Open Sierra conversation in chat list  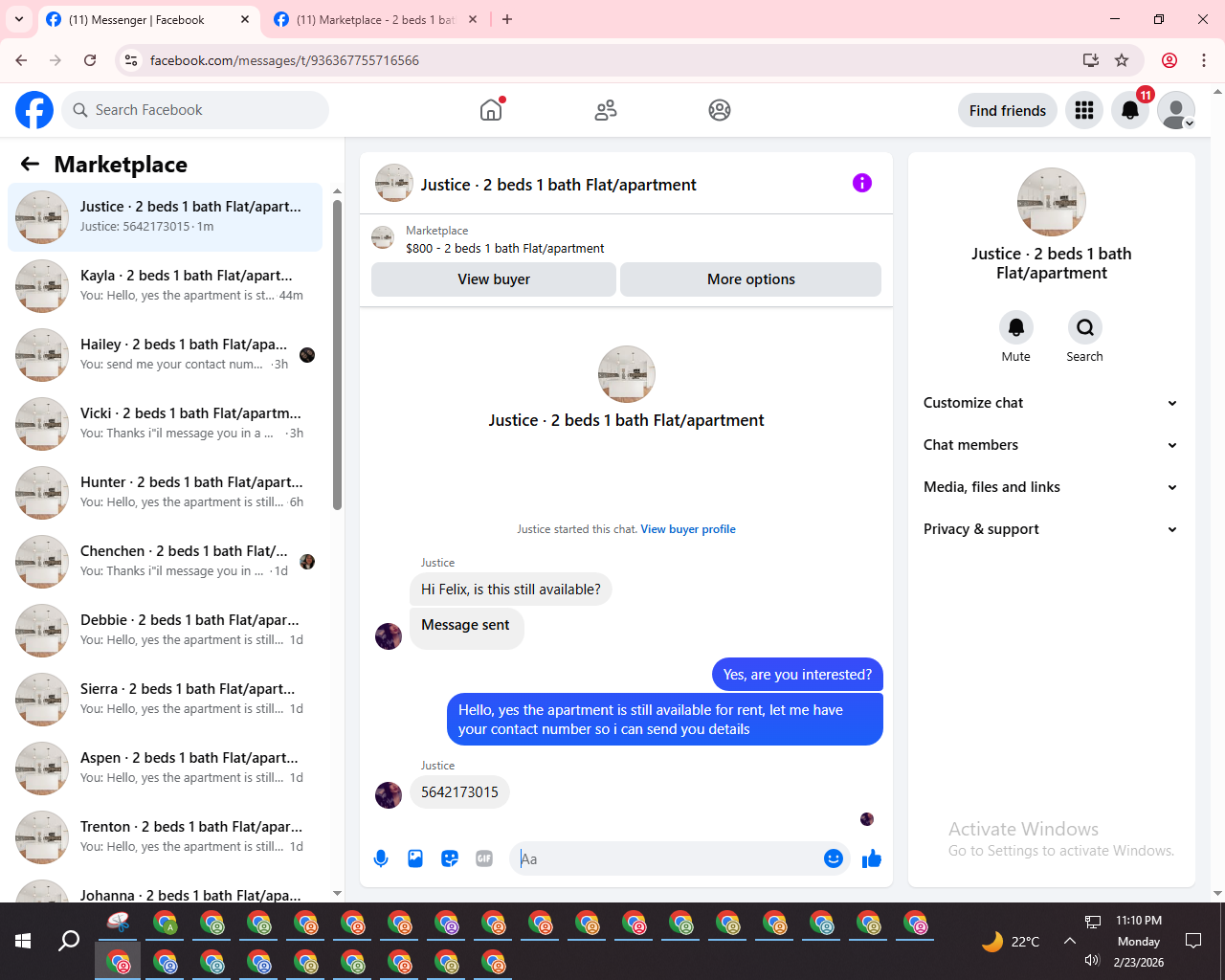pos(165,700)
